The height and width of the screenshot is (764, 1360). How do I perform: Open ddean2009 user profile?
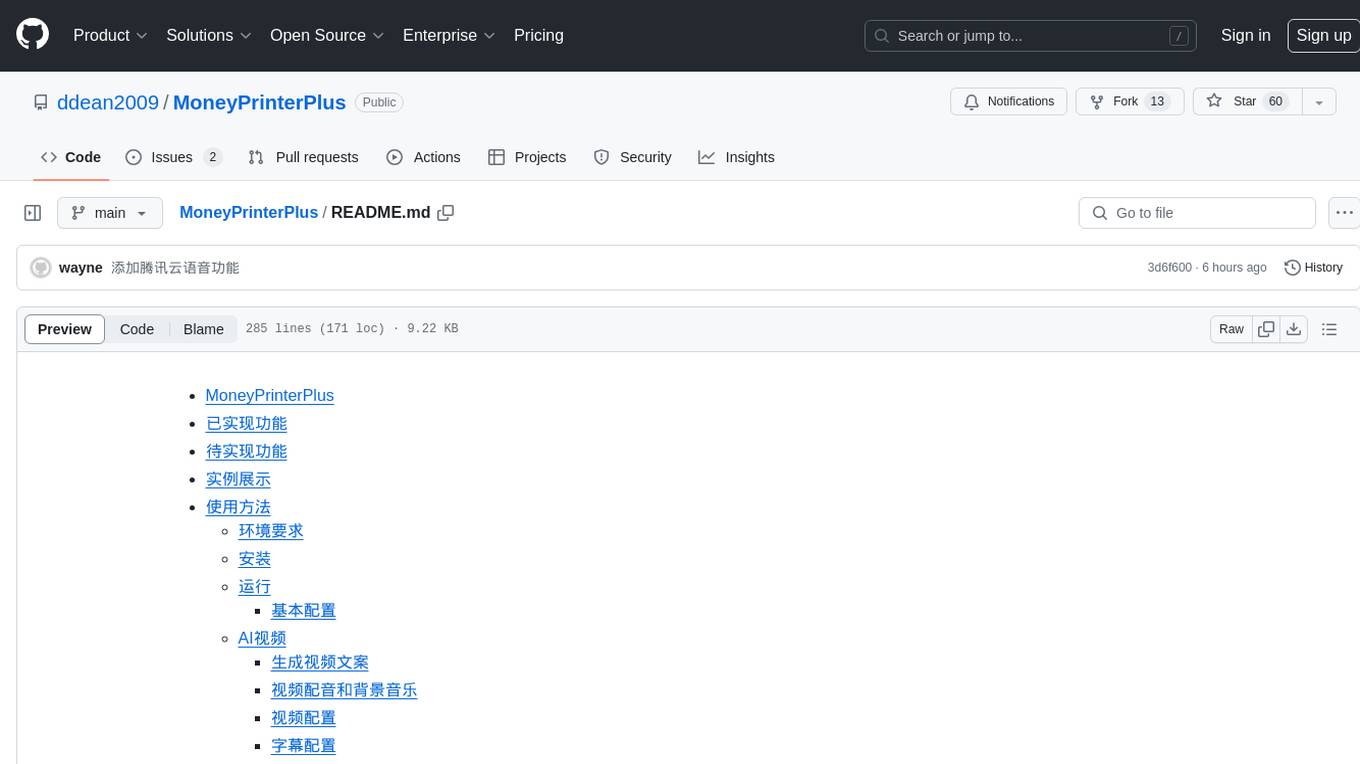point(108,102)
